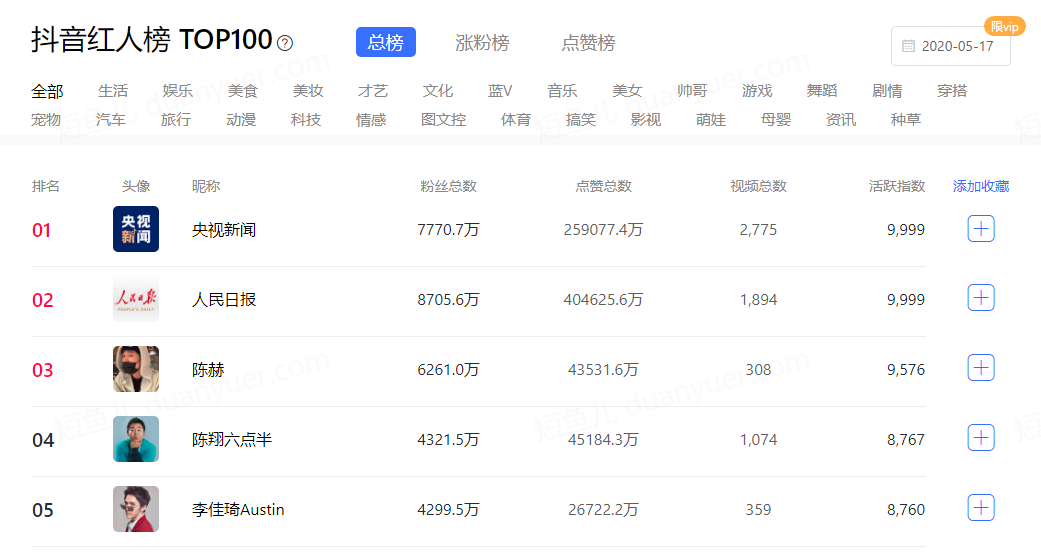This screenshot has height=555, width=1041.
Task: Open the 人民日报 nickname link
Action: tap(224, 300)
